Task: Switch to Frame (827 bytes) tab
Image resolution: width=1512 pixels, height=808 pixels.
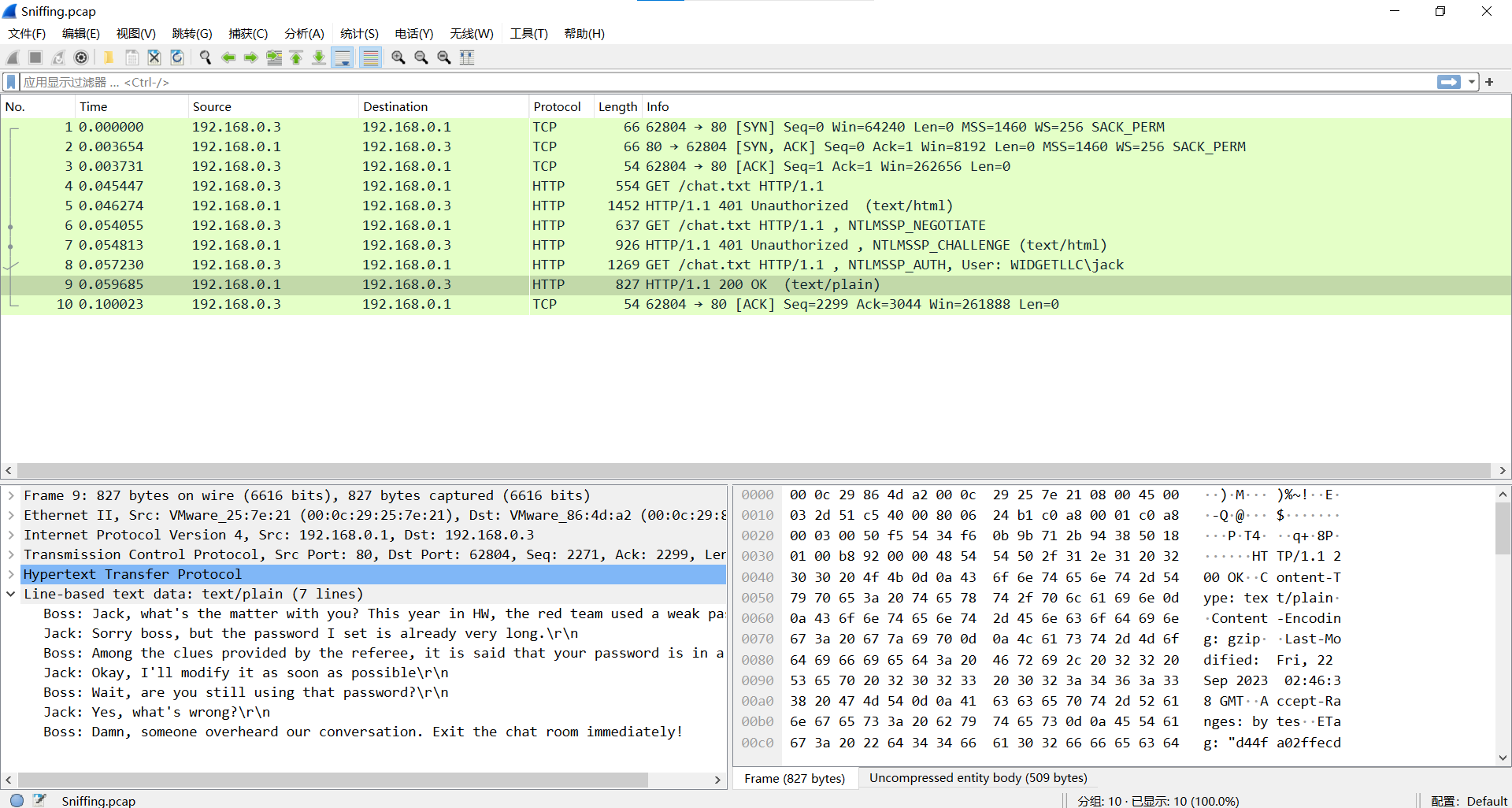Action: click(x=795, y=778)
